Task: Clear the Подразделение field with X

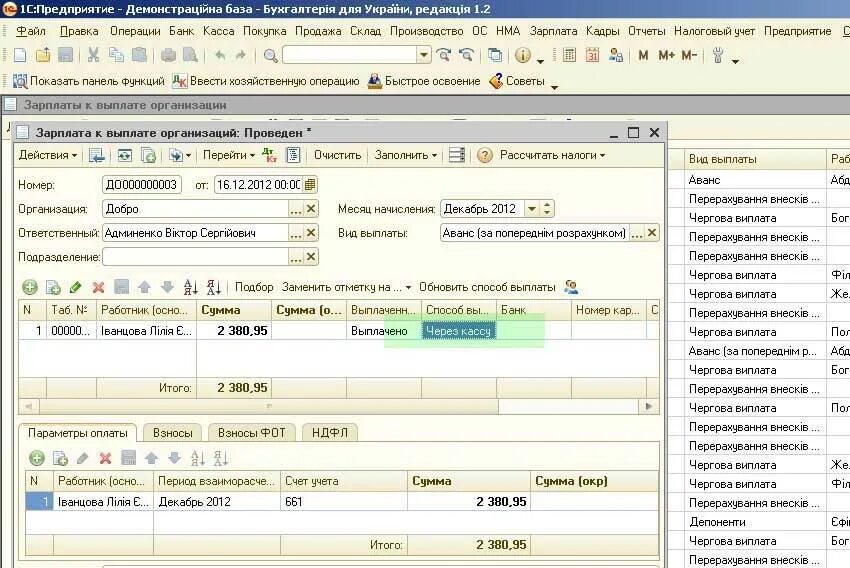Action: (311, 256)
